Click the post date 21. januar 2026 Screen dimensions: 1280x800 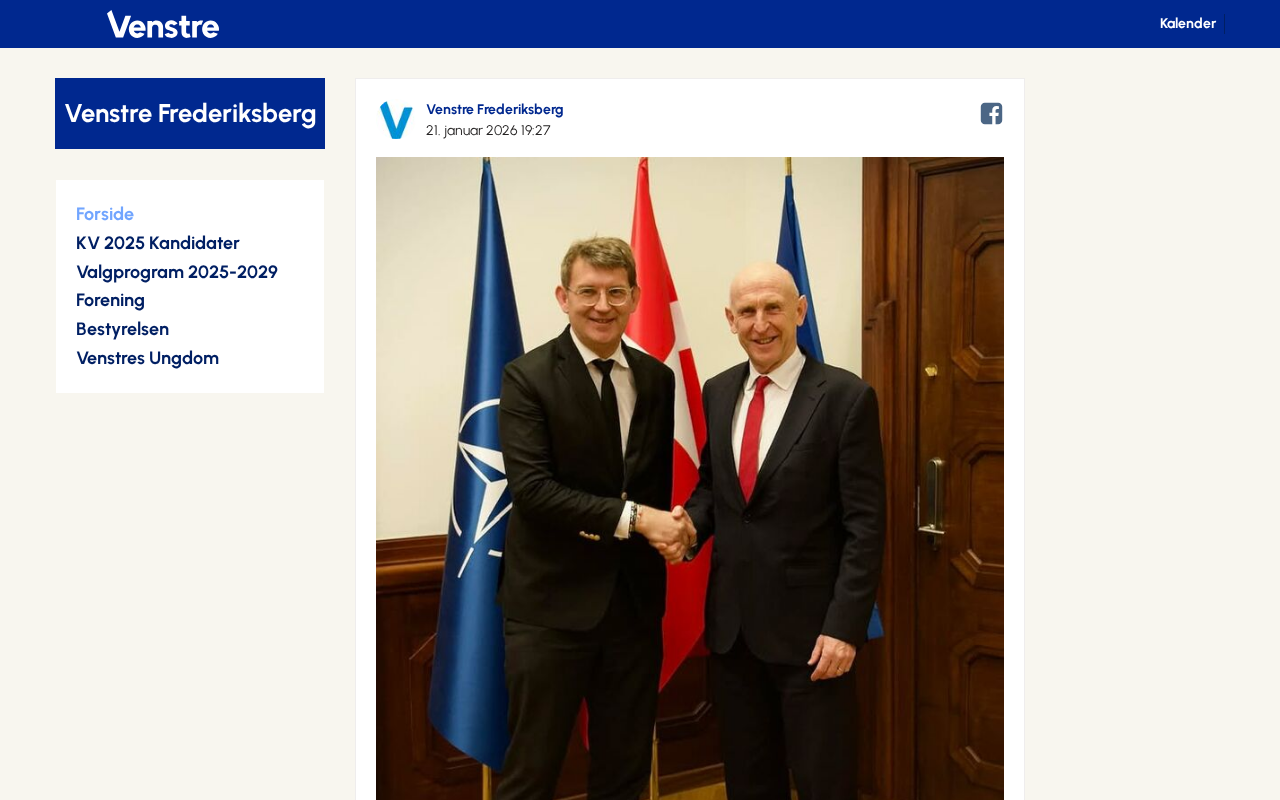488,131
